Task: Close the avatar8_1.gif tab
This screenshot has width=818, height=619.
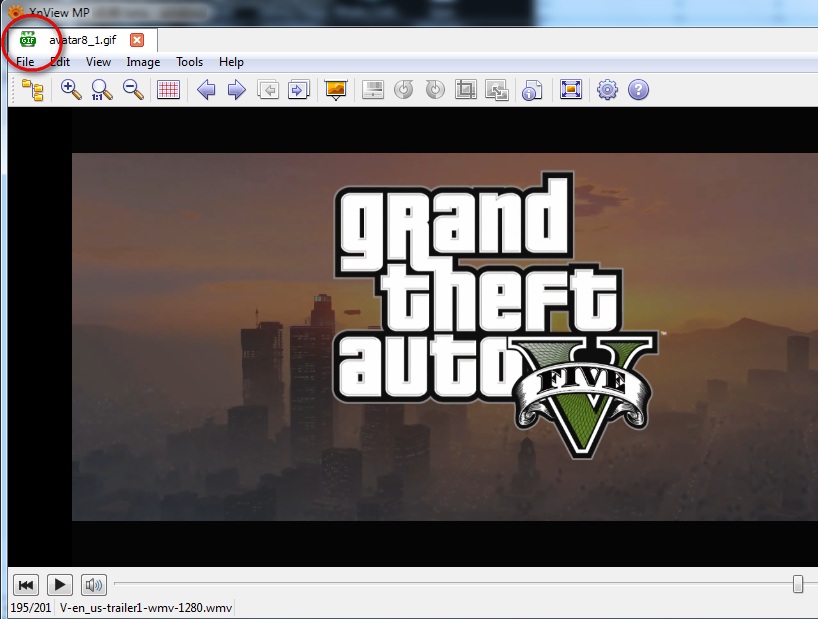Action: pos(137,40)
